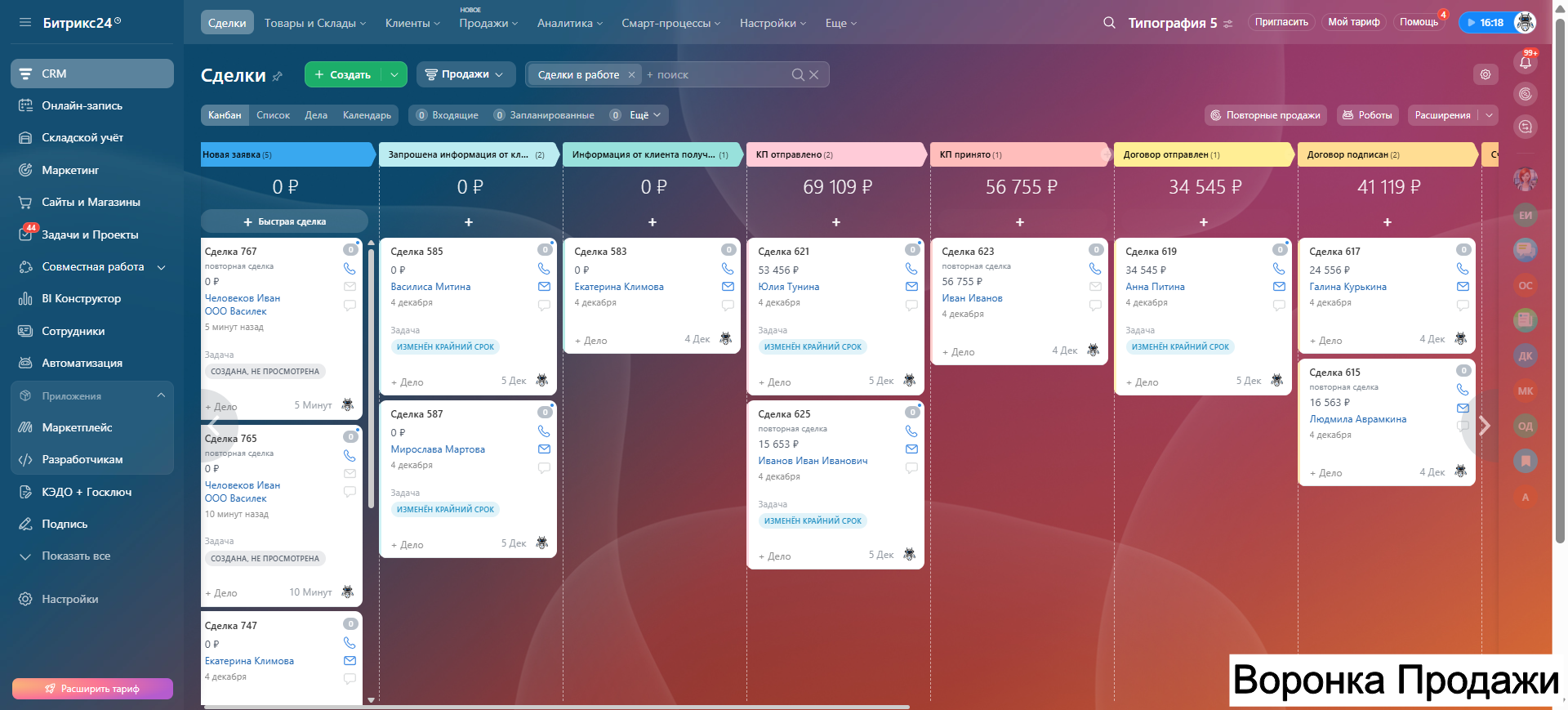
Task: Click the profile avatar next to the timer
Action: point(1524,23)
